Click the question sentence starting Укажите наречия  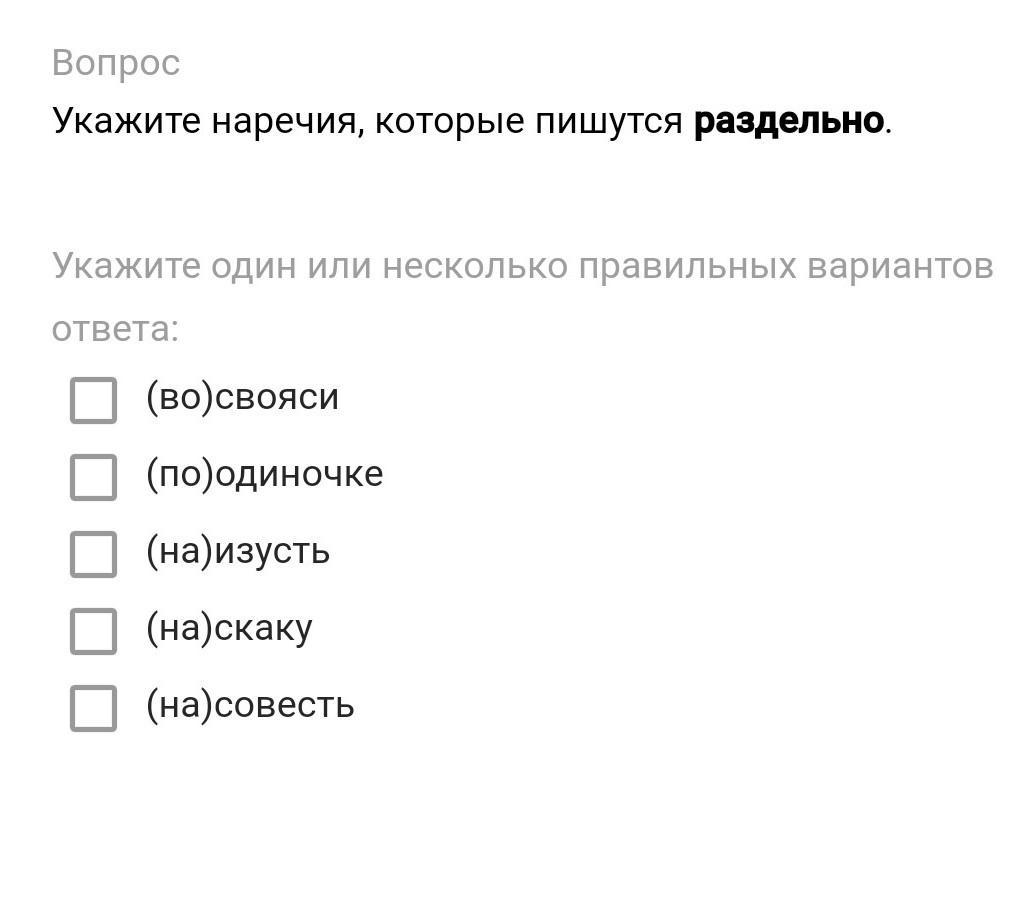tap(472, 121)
